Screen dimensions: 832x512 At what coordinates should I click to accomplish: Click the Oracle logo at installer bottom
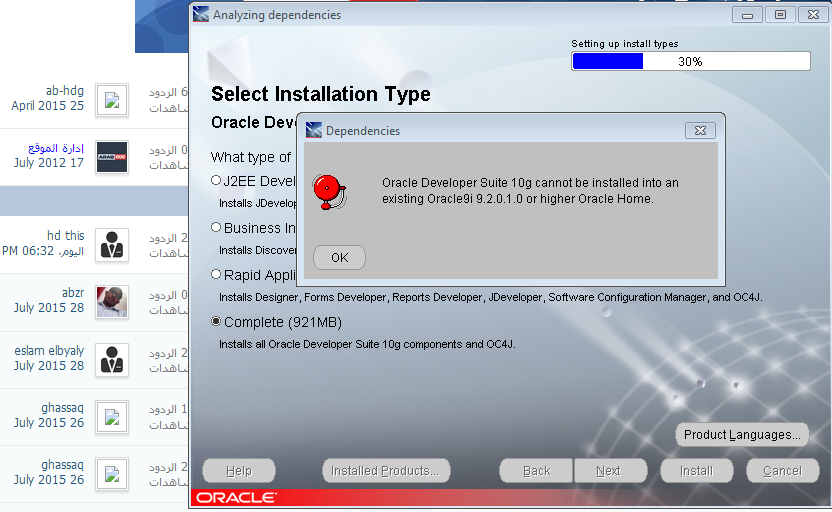pos(236,498)
